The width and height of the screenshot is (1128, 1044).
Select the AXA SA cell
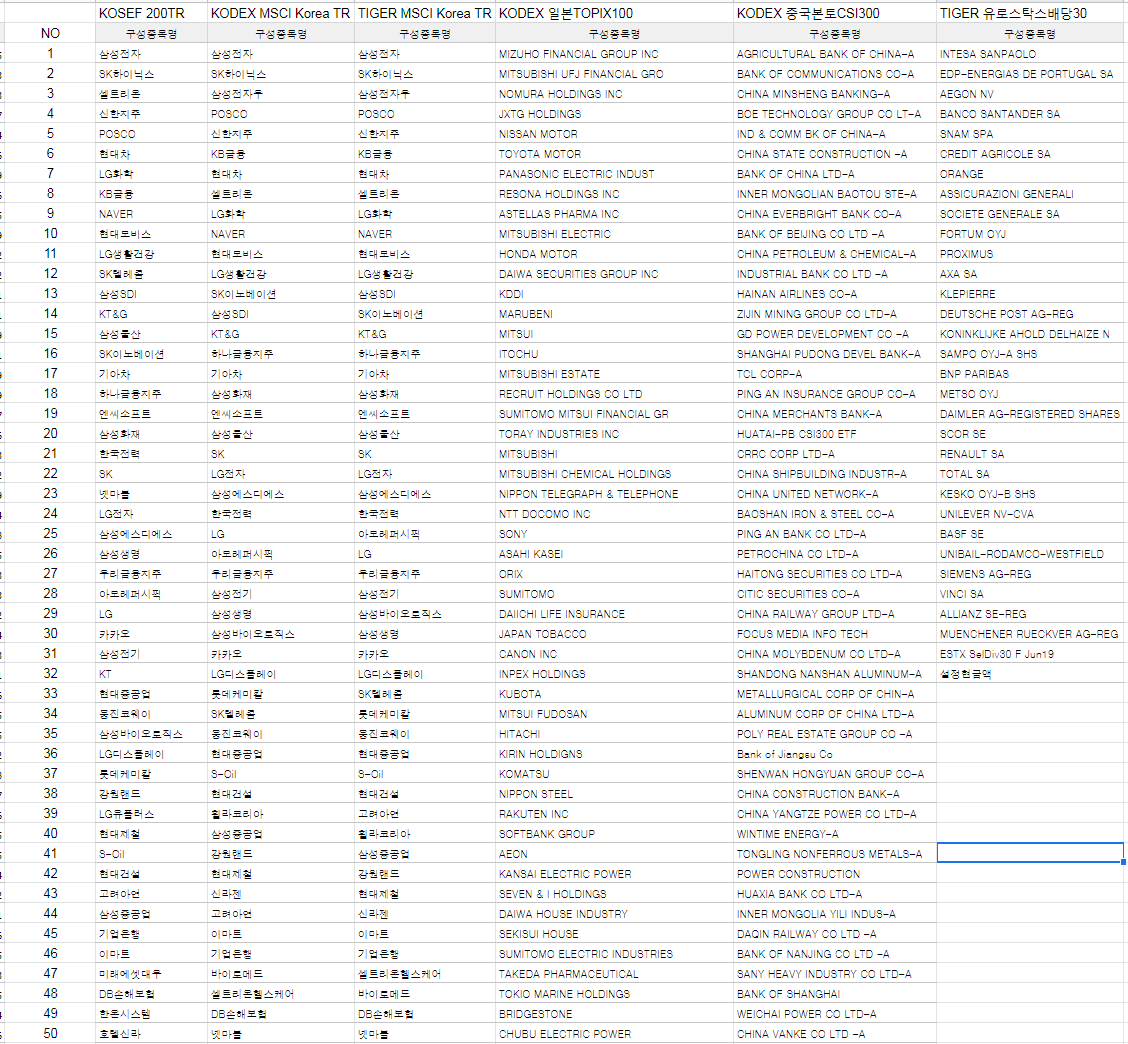point(1029,273)
